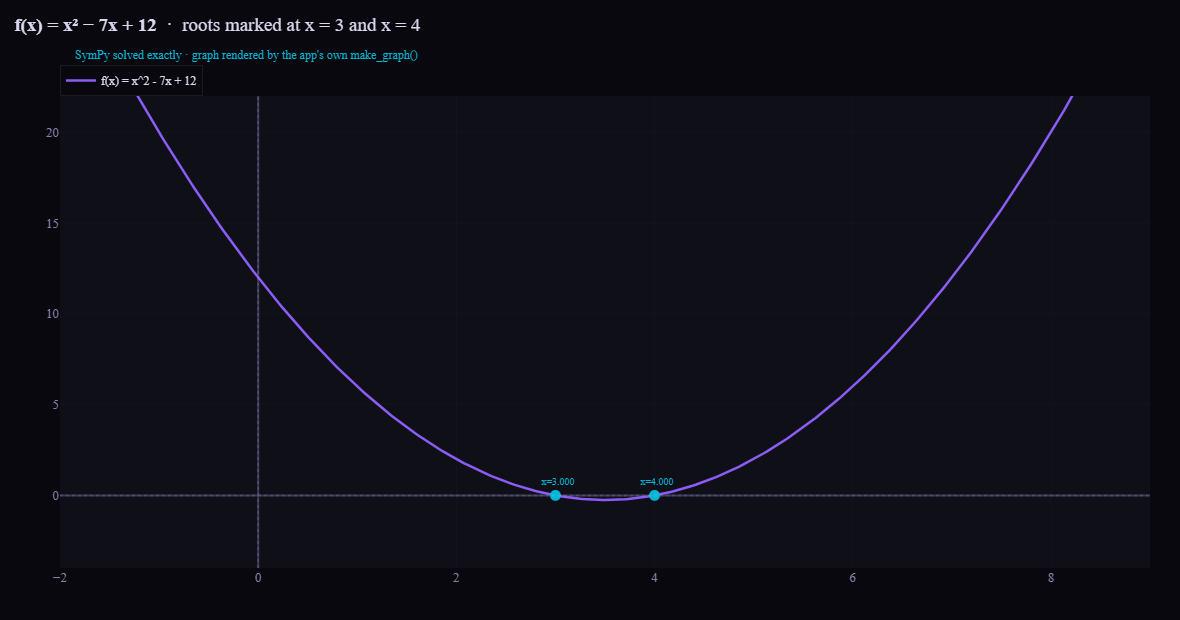
Task: Click the x-axis tick label 2
Action: pos(456,578)
